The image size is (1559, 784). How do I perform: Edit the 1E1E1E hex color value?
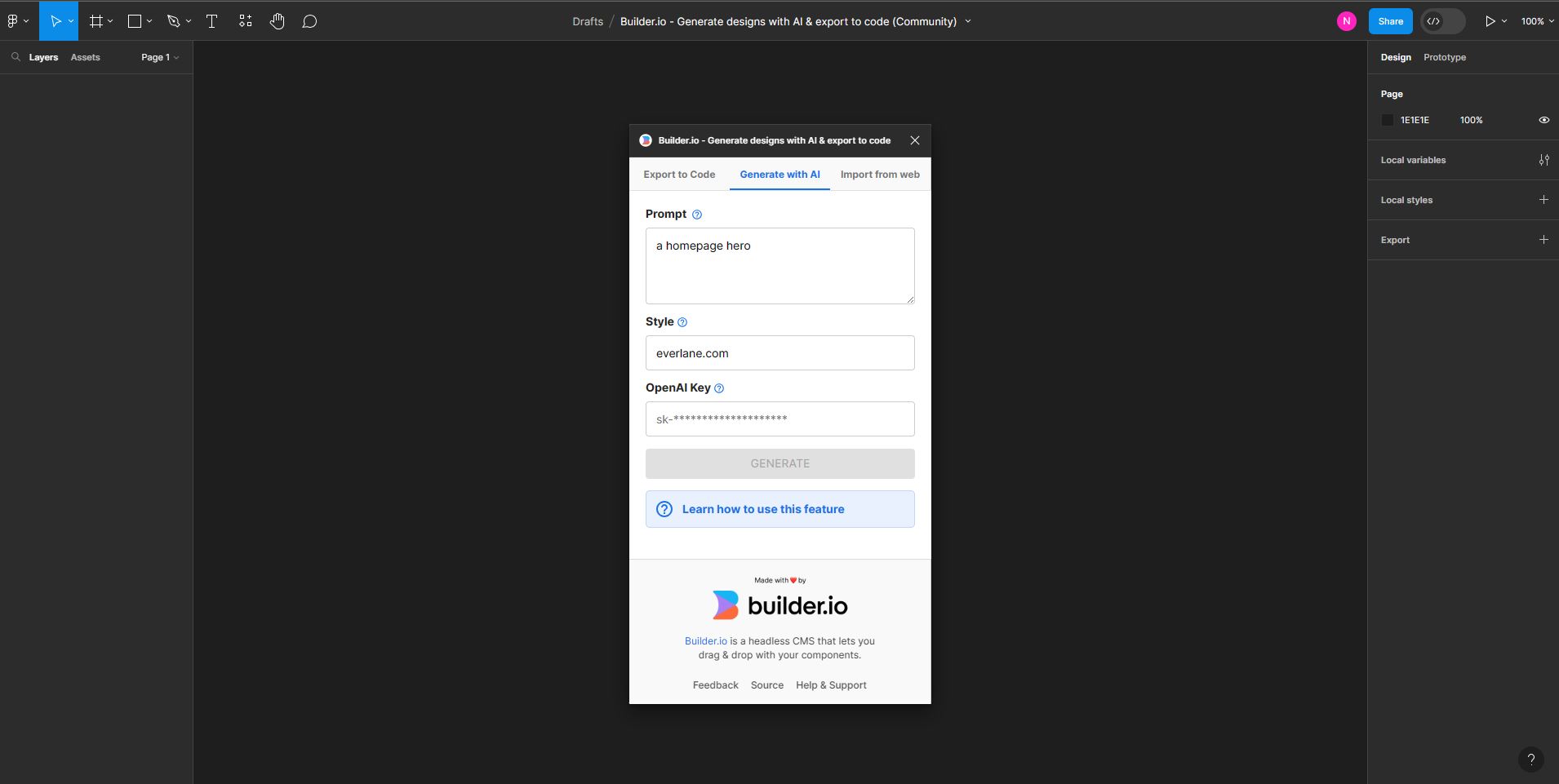click(1415, 120)
